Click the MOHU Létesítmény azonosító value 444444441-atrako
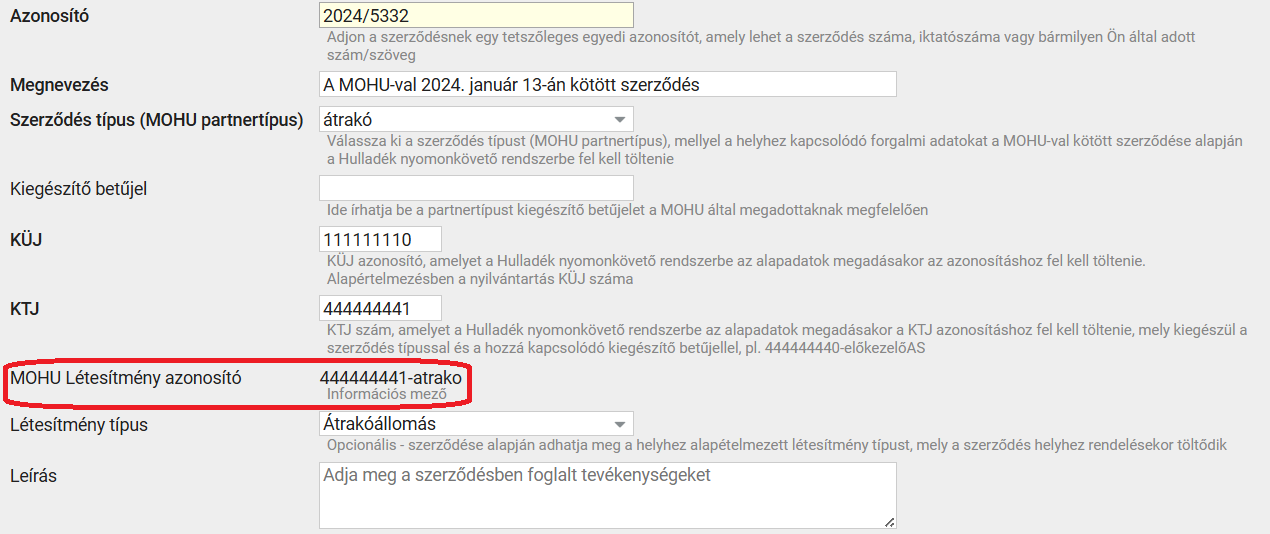Screen dimensions: 1270x534 tap(391, 378)
